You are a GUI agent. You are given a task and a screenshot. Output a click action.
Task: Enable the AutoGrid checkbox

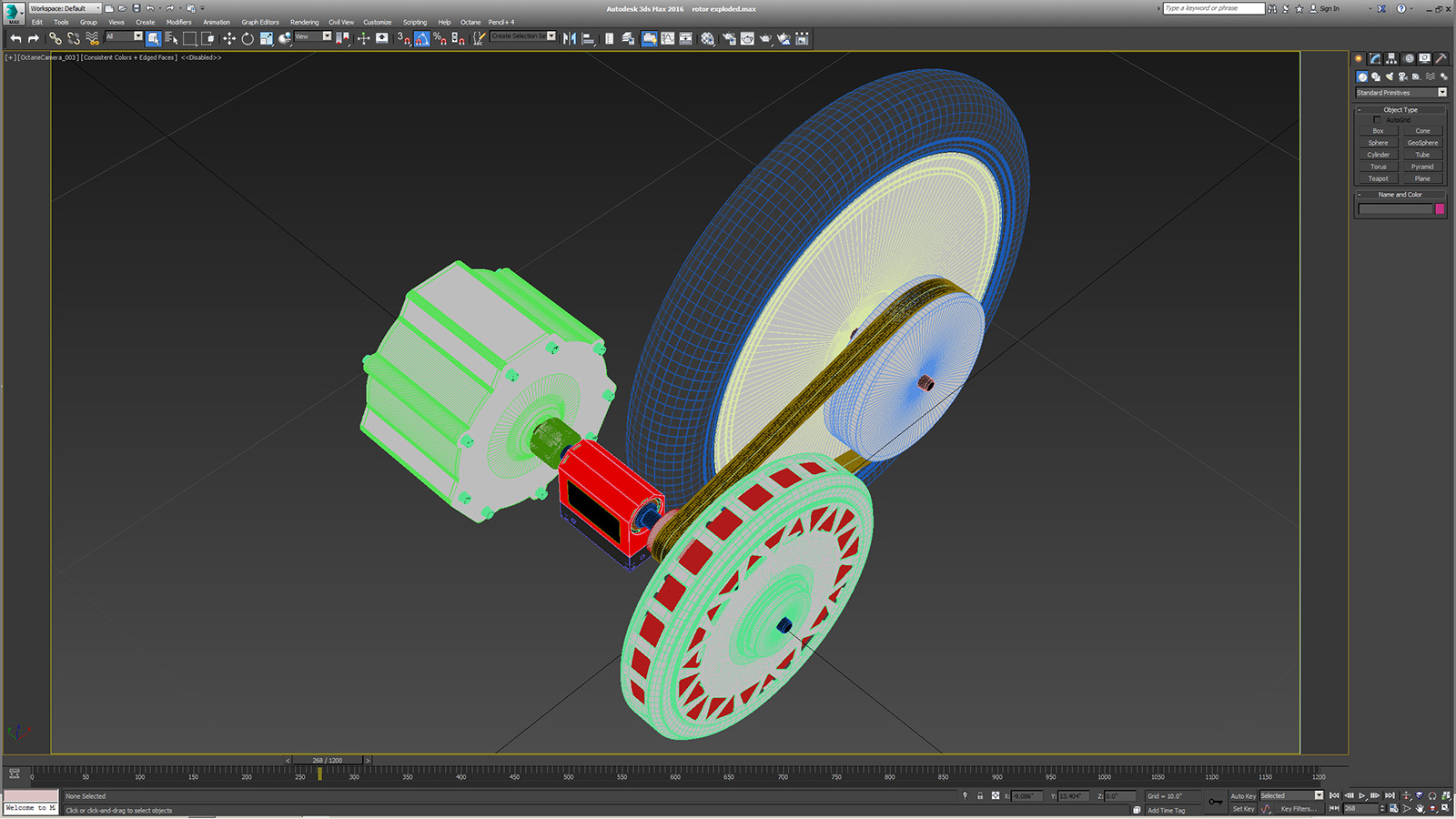pyautogui.click(x=1377, y=120)
